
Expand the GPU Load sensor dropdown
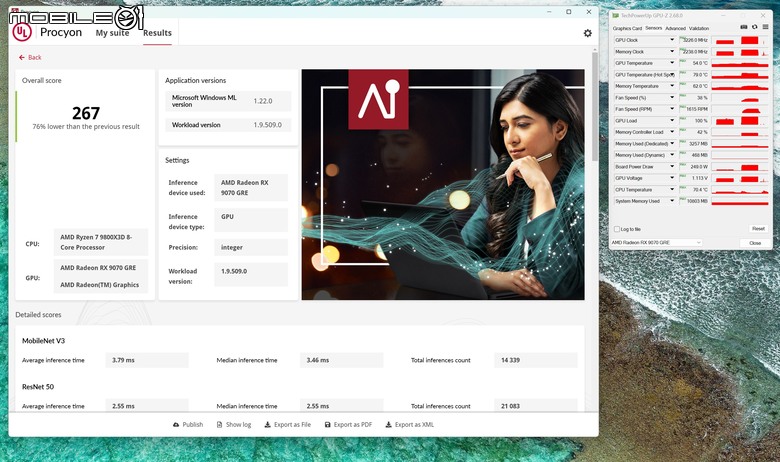[x=672, y=120]
